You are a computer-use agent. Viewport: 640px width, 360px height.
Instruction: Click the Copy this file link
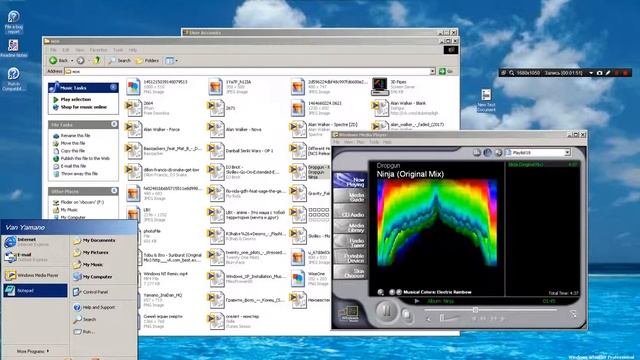point(73,151)
